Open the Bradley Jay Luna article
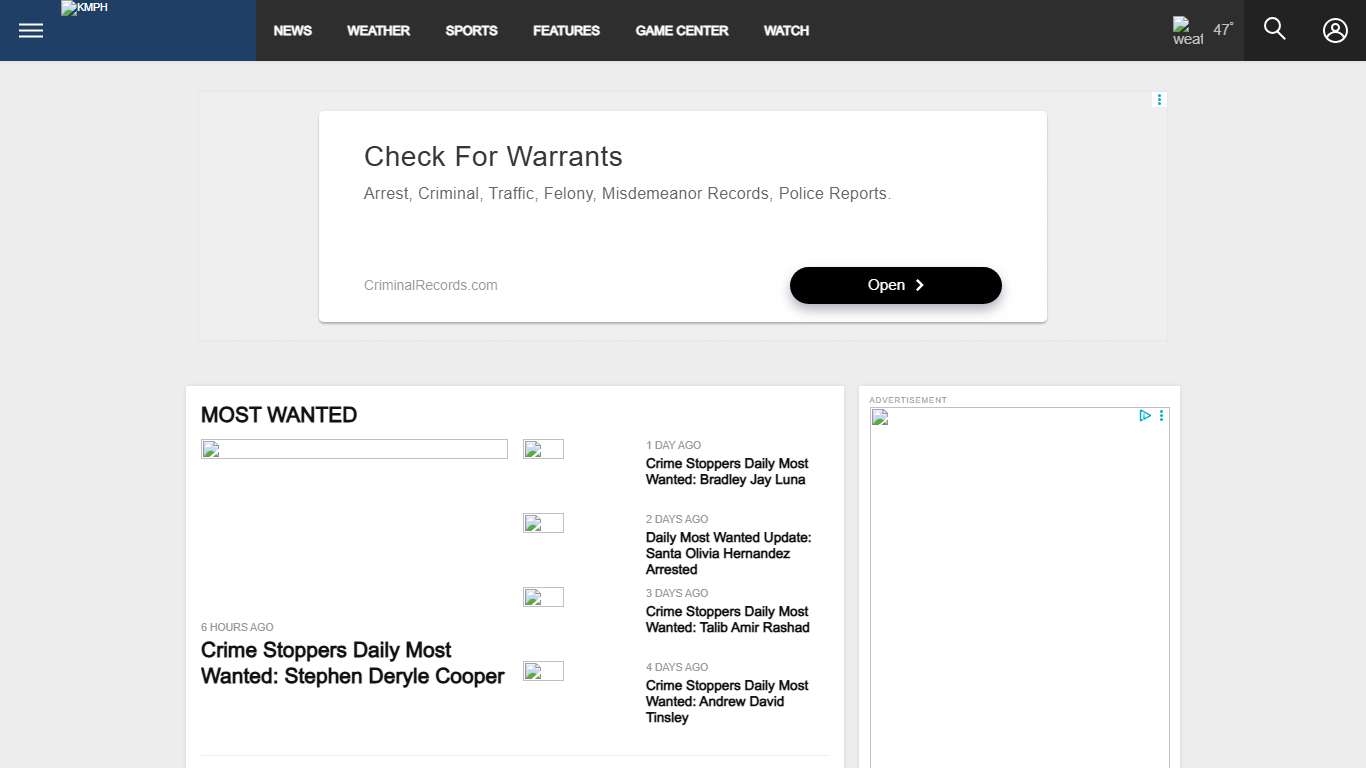This screenshot has height=768, width=1366. click(727, 471)
